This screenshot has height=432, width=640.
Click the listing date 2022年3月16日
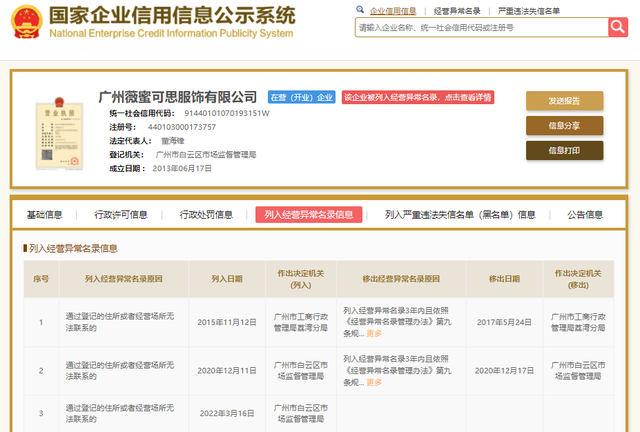point(227,413)
